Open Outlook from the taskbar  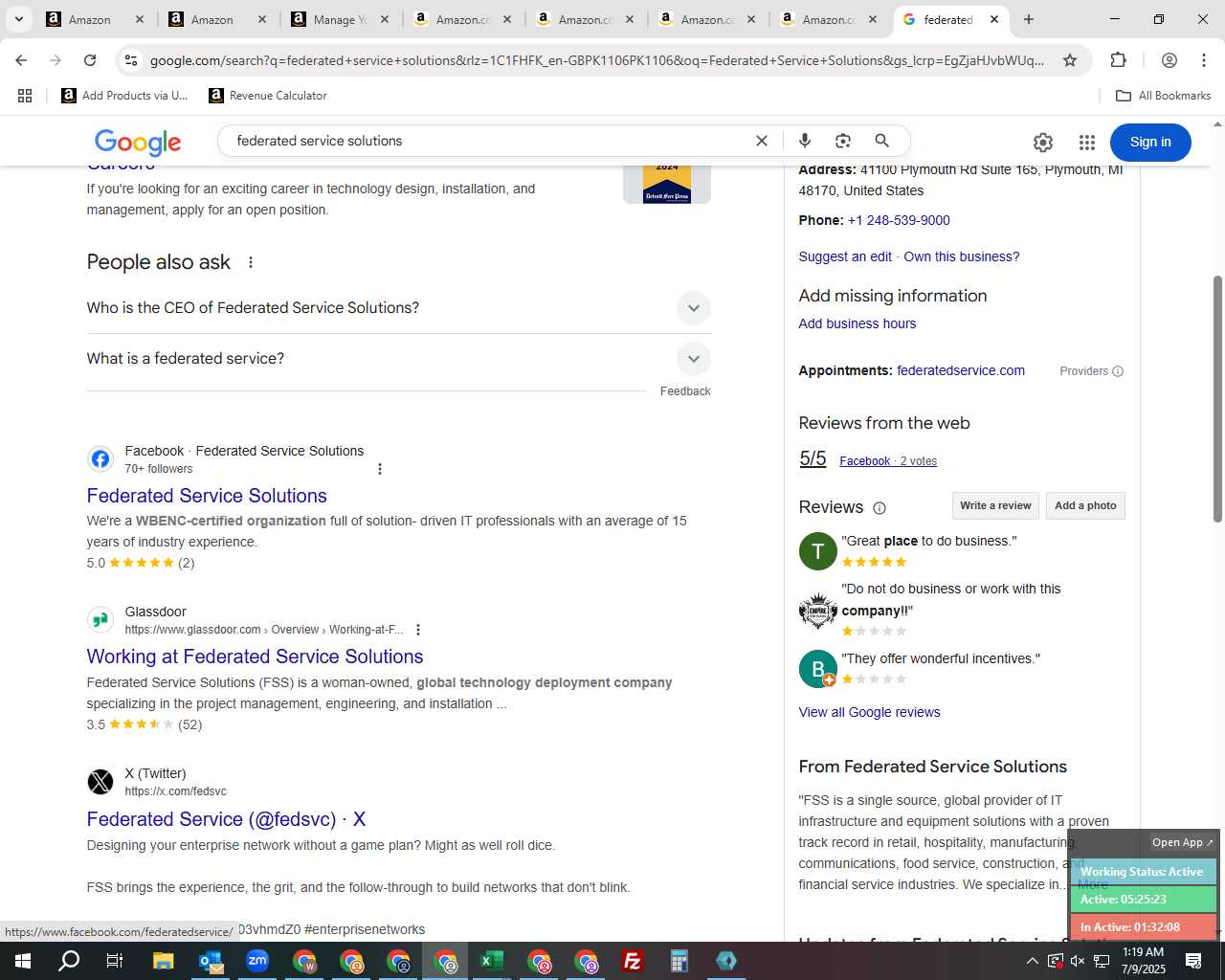tap(211, 961)
